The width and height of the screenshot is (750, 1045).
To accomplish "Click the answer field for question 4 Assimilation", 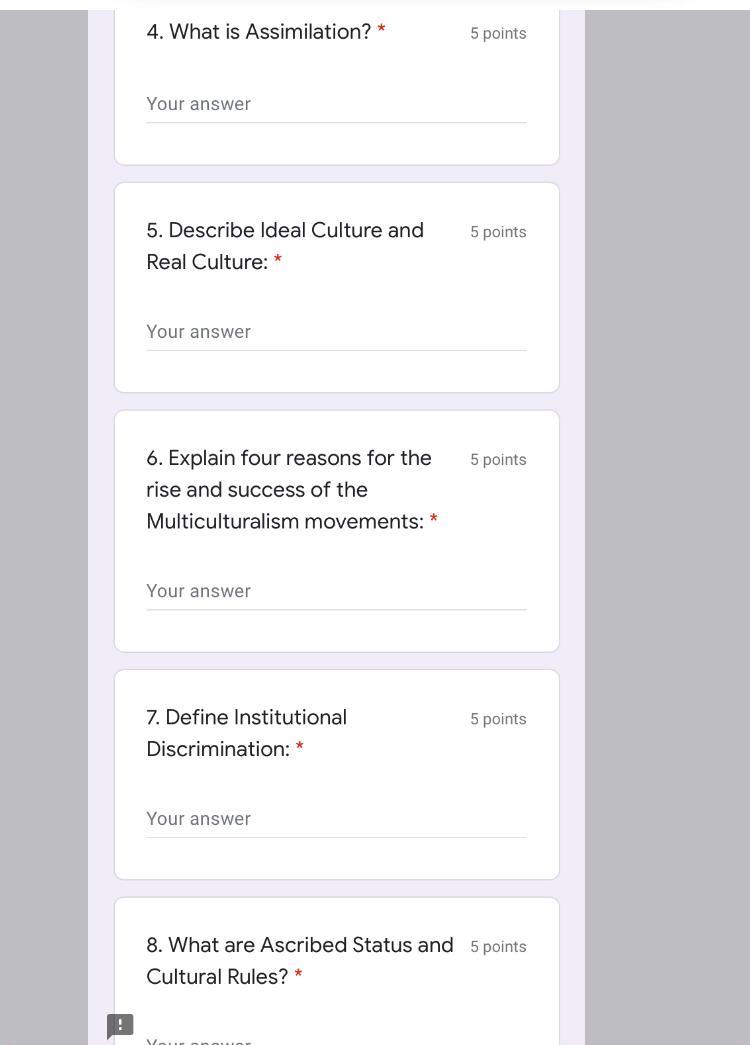I will click(x=336, y=104).
